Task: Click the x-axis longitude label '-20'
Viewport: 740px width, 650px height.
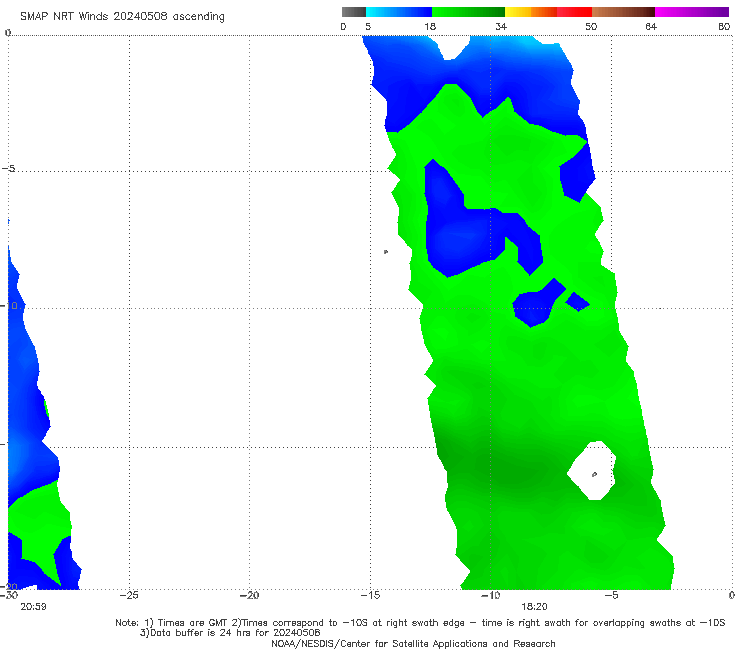Action: click(x=249, y=596)
